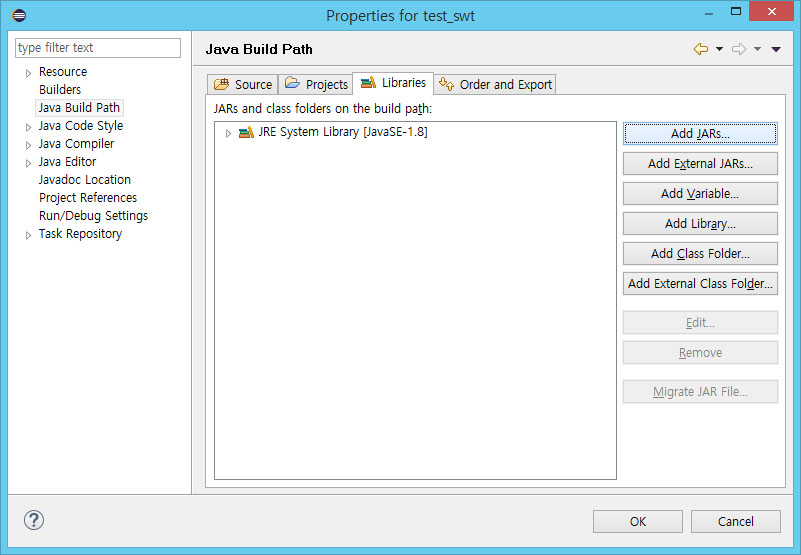Expand the Java Compiler tree node
The image size is (801, 555).
[x=29, y=145]
